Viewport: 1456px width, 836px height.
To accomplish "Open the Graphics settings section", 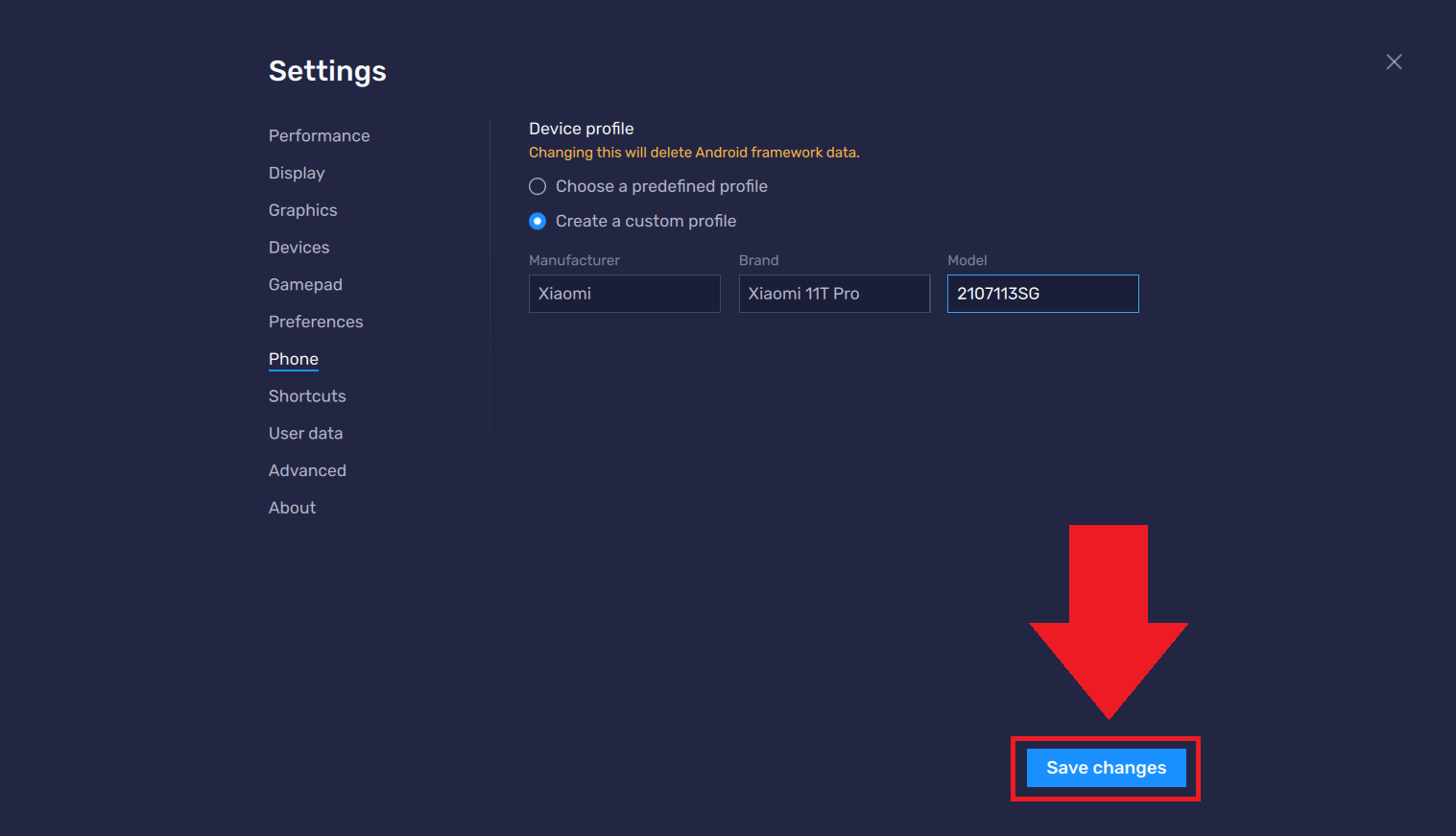I will (302, 210).
